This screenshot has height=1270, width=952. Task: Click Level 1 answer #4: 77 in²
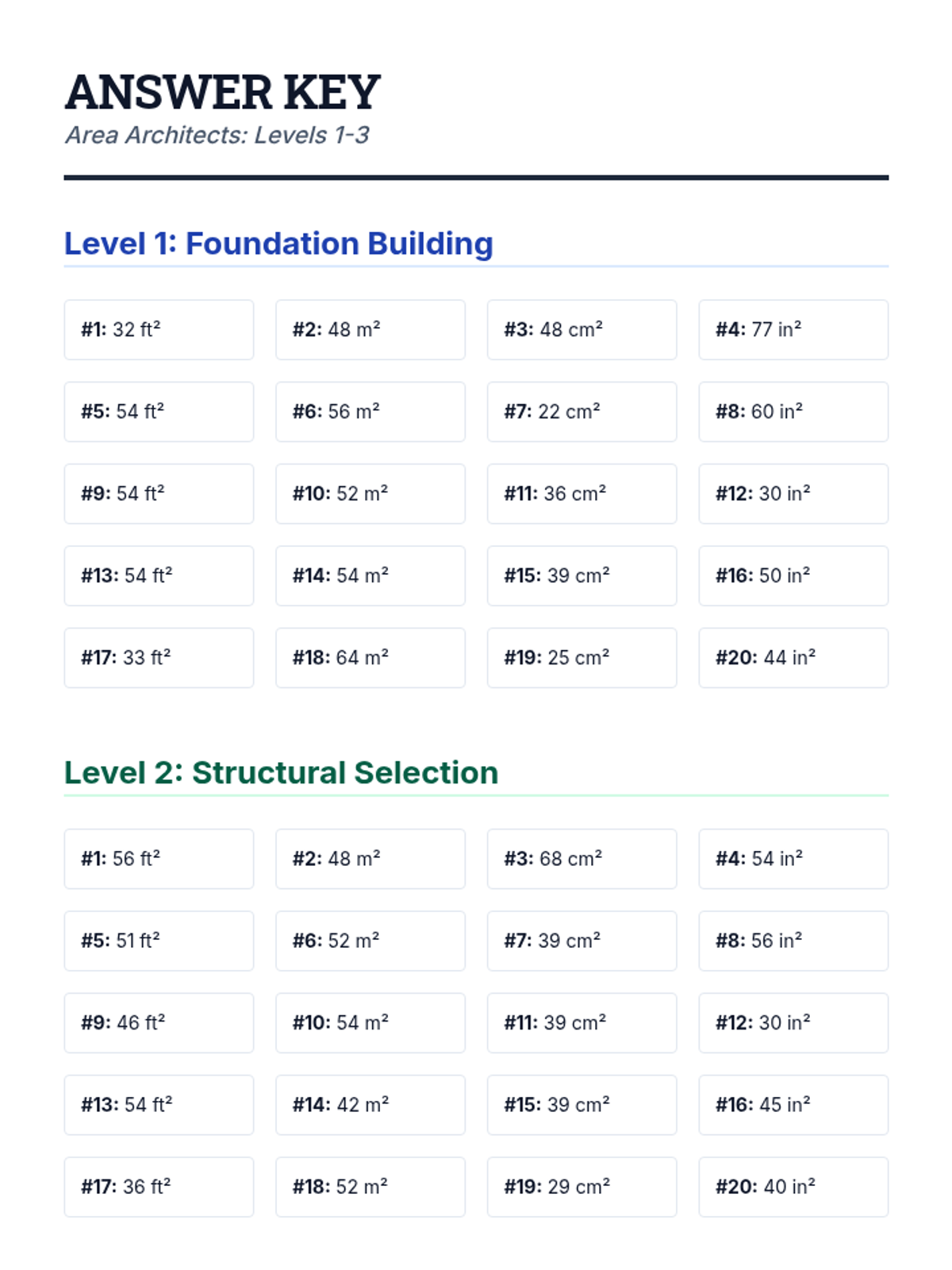(793, 329)
